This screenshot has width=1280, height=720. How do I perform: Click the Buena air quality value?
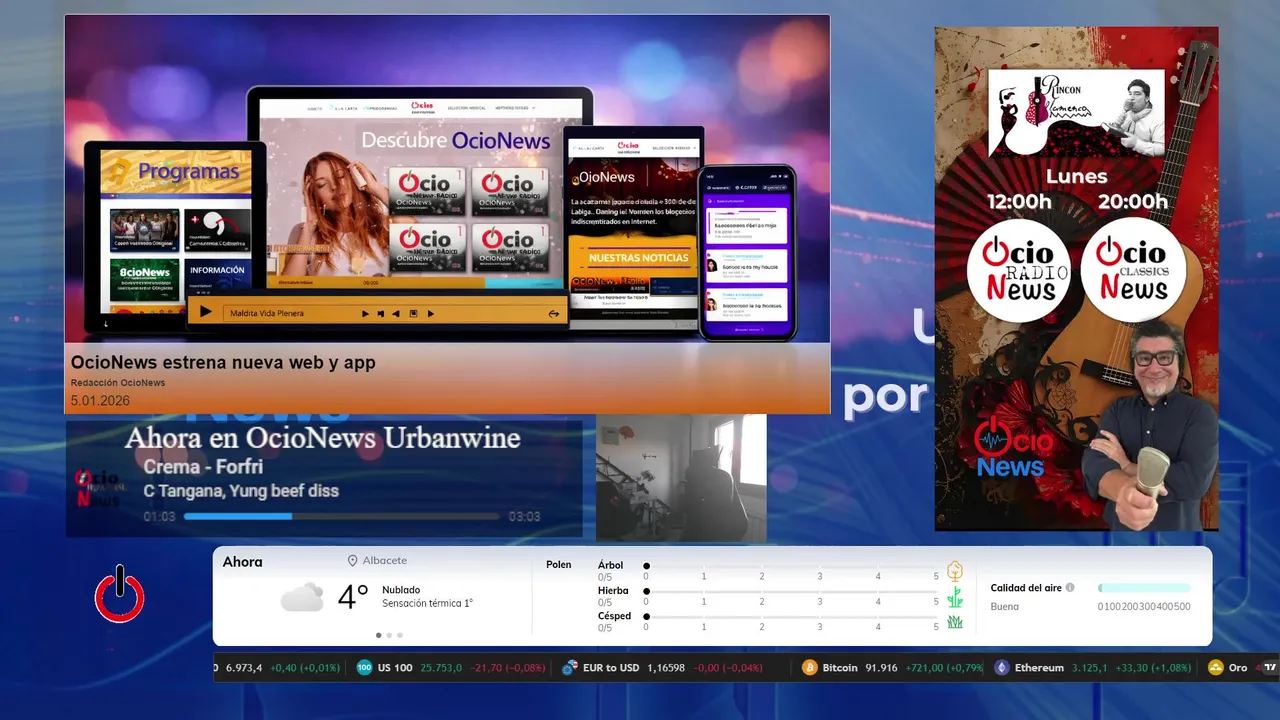pyautogui.click(x=1005, y=606)
